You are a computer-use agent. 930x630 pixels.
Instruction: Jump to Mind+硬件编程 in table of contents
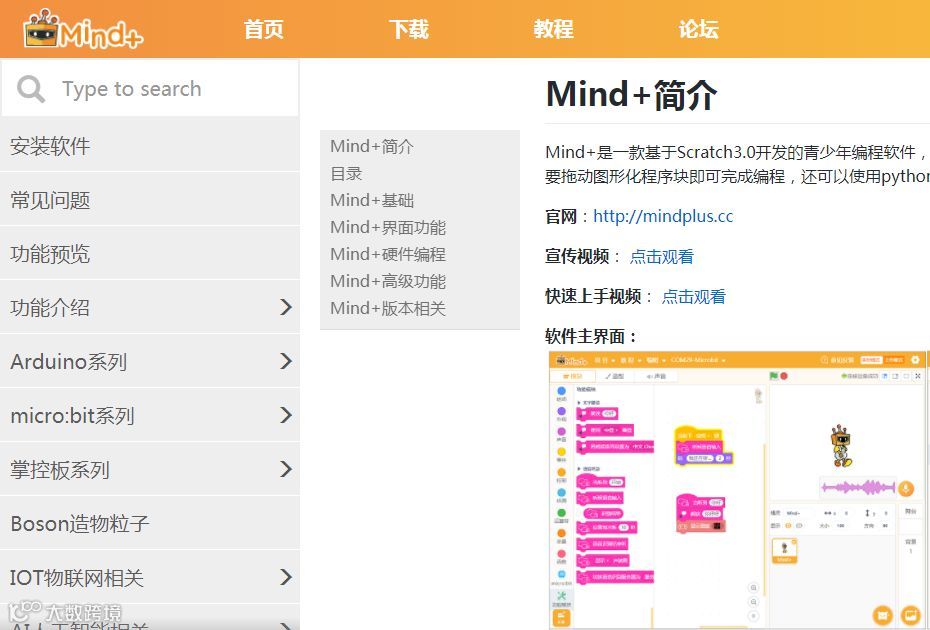[x=388, y=254]
